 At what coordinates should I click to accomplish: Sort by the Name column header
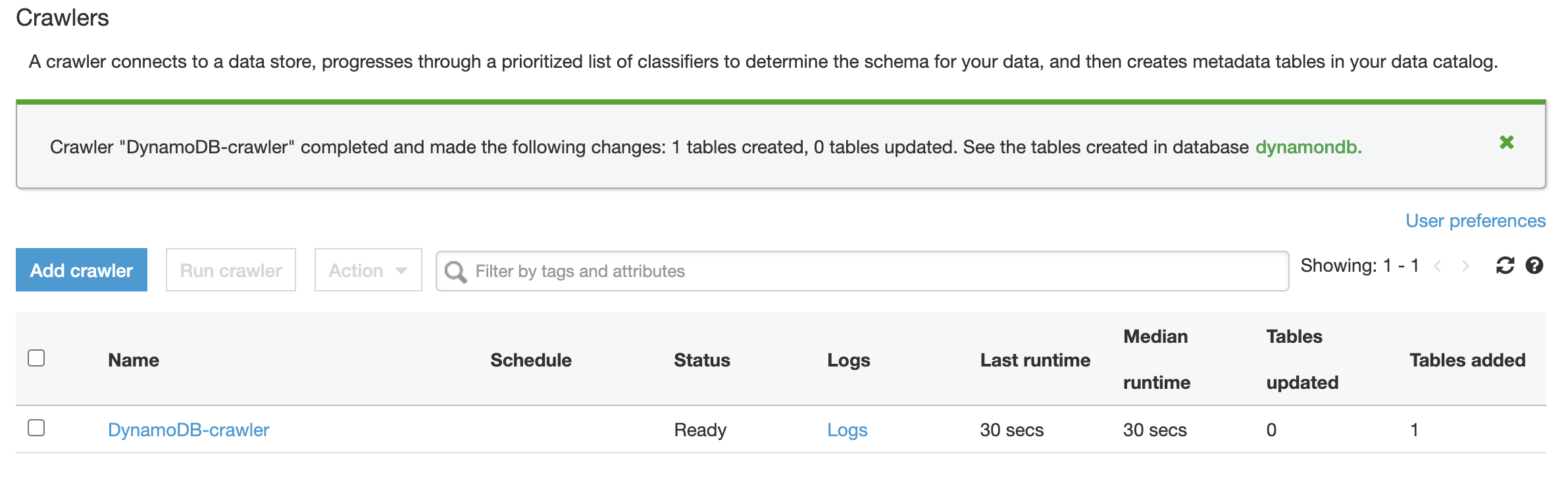134,360
